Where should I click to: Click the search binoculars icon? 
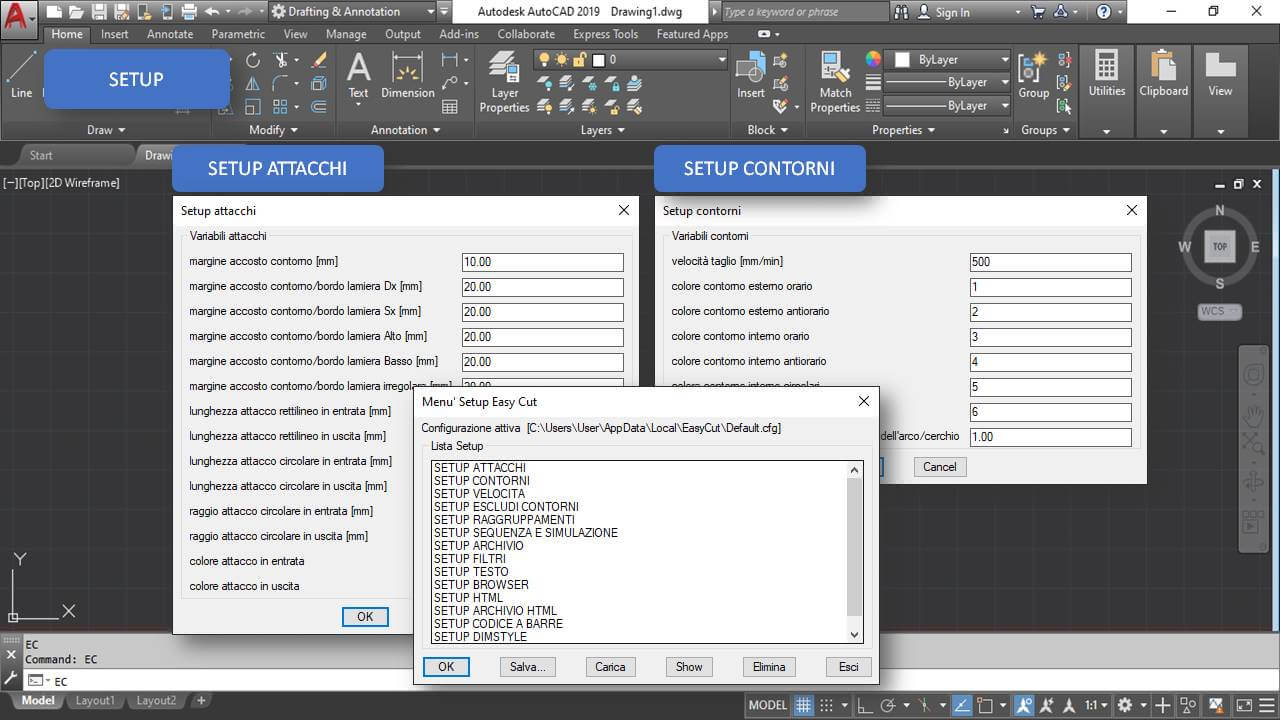(x=901, y=12)
